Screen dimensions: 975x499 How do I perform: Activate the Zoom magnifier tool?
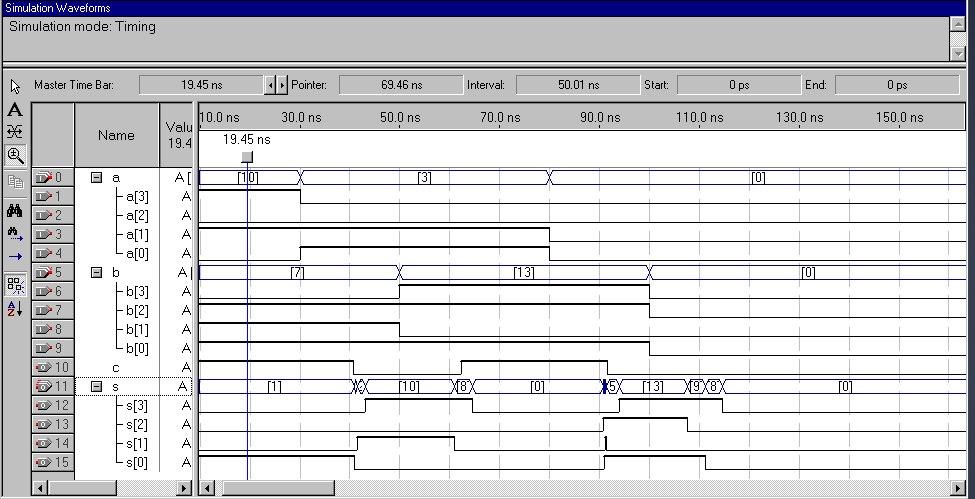pos(16,155)
